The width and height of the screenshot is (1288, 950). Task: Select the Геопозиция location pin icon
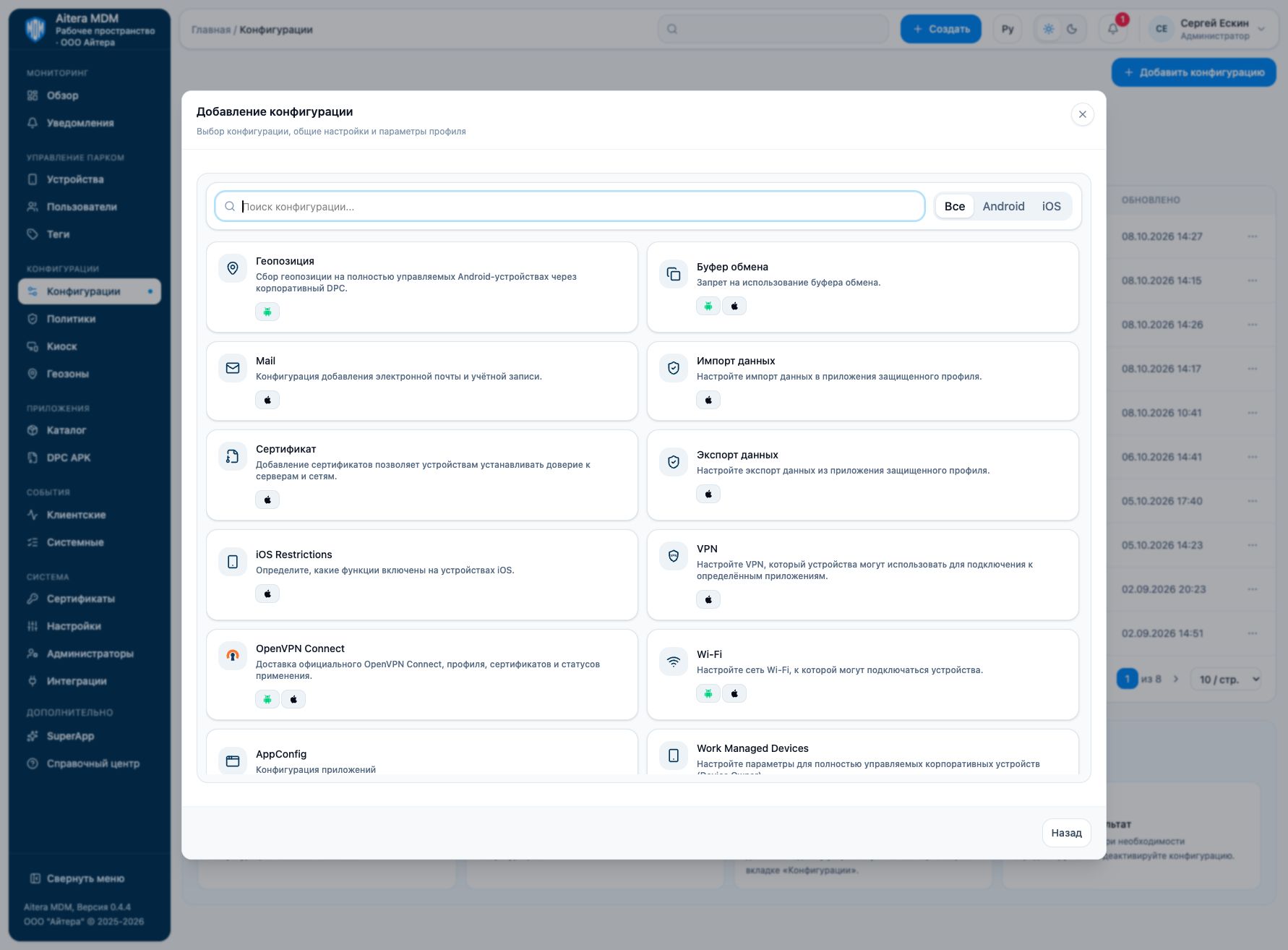pyautogui.click(x=233, y=268)
